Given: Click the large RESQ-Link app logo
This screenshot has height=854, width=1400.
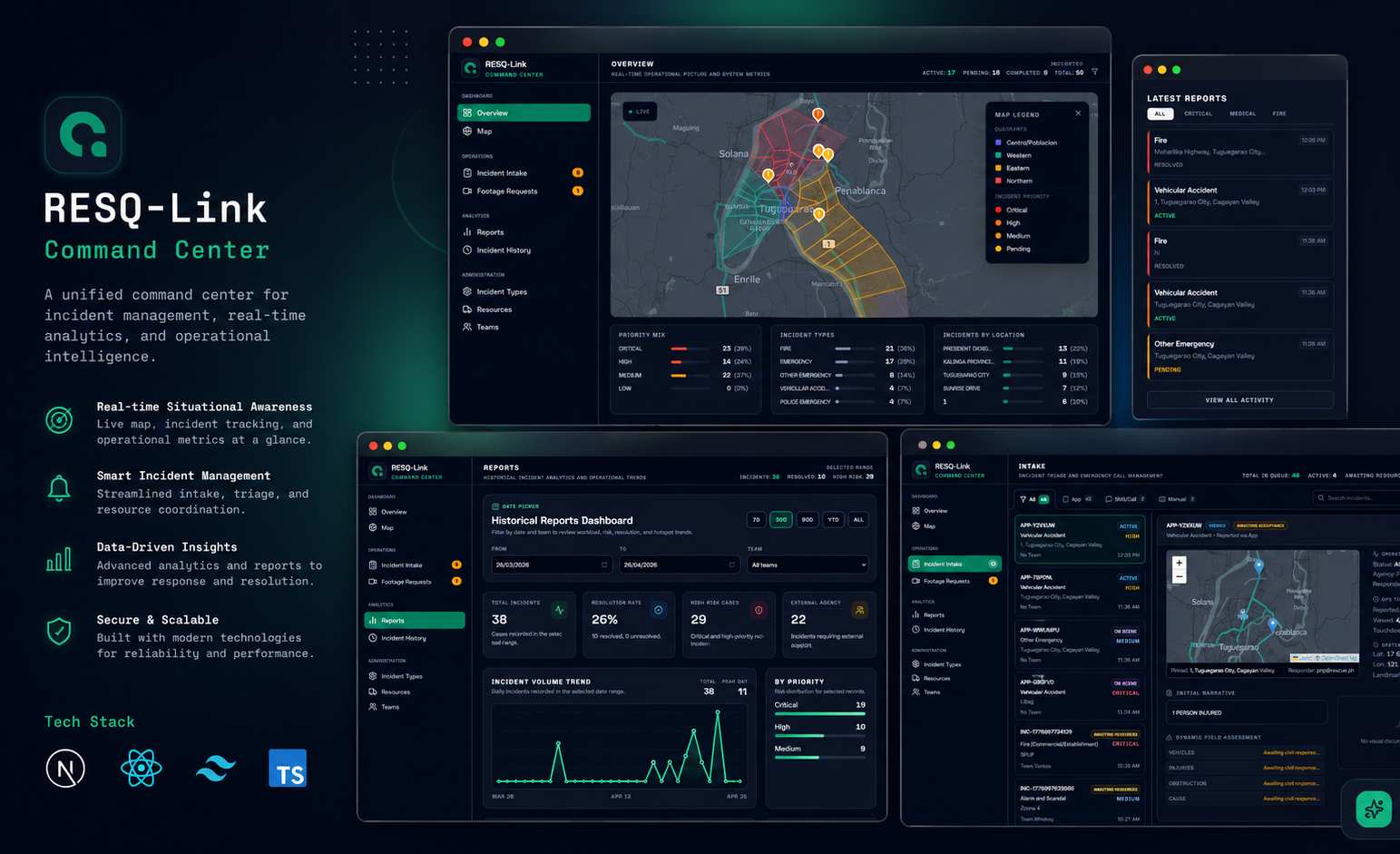Looking at the screenshot, I should (83, 135).
